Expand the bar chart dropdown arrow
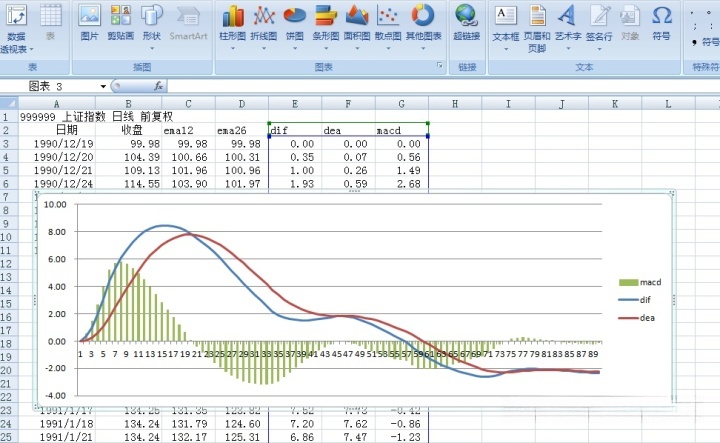The image size is (720, 443). pos(326,48)
